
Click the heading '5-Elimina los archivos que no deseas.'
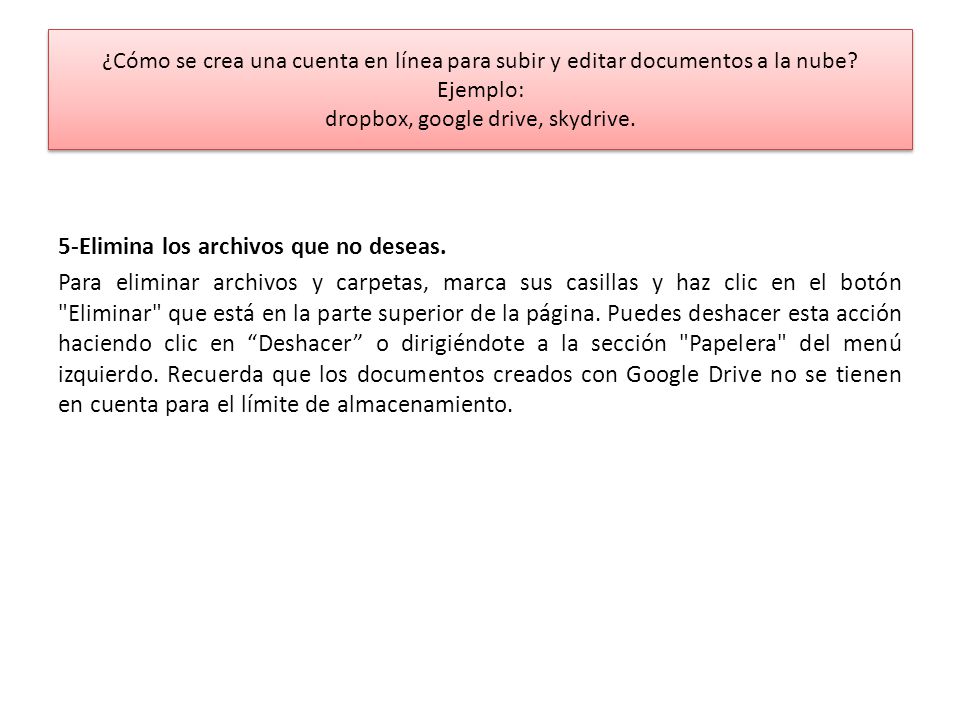[252, 246]
